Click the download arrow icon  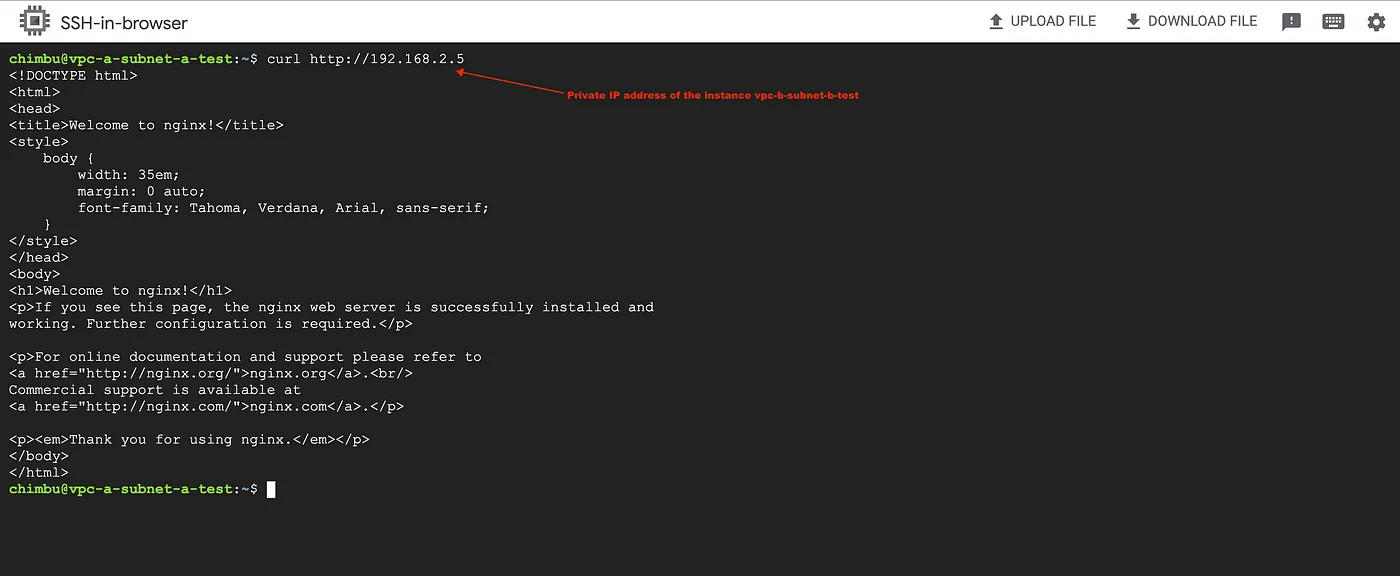pos(1133,21)
